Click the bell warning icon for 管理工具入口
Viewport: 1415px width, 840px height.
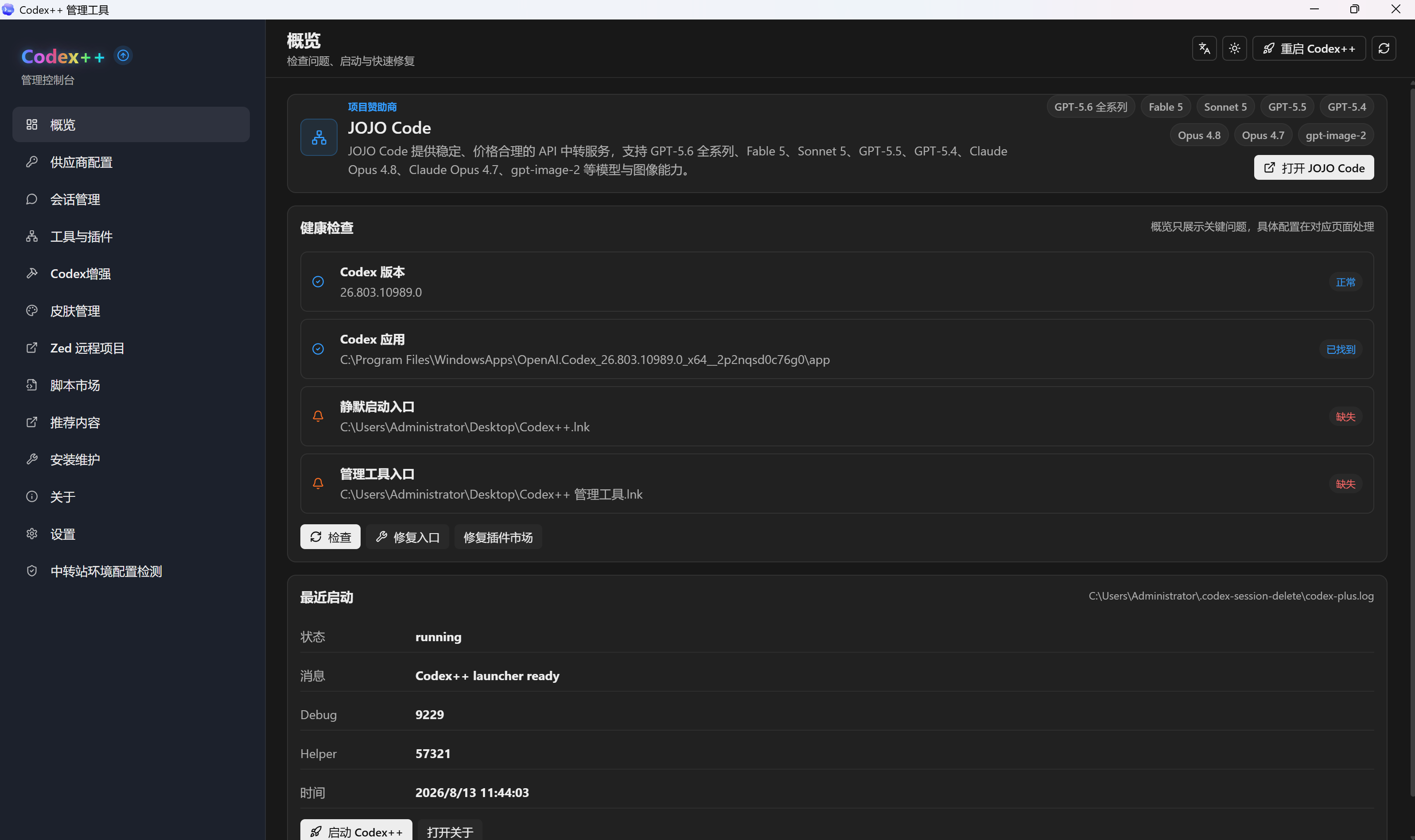click(318, 484)
